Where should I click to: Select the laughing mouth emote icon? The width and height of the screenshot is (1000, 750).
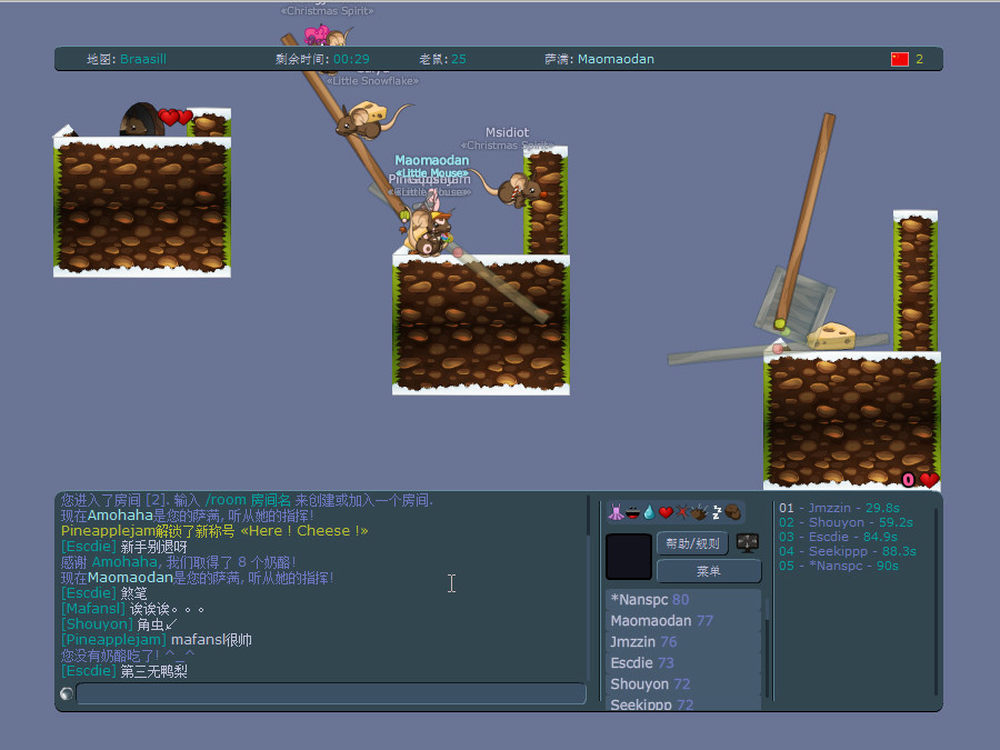coord(633,512)
